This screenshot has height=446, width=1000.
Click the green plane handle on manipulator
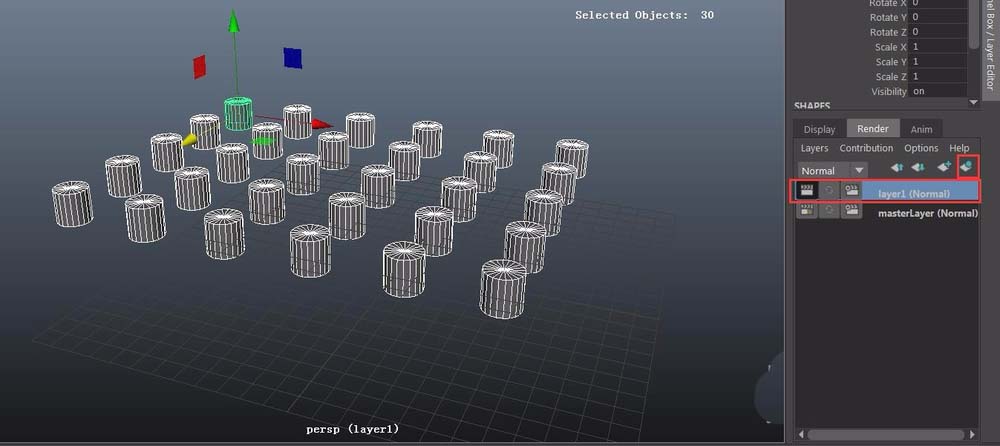264,140
